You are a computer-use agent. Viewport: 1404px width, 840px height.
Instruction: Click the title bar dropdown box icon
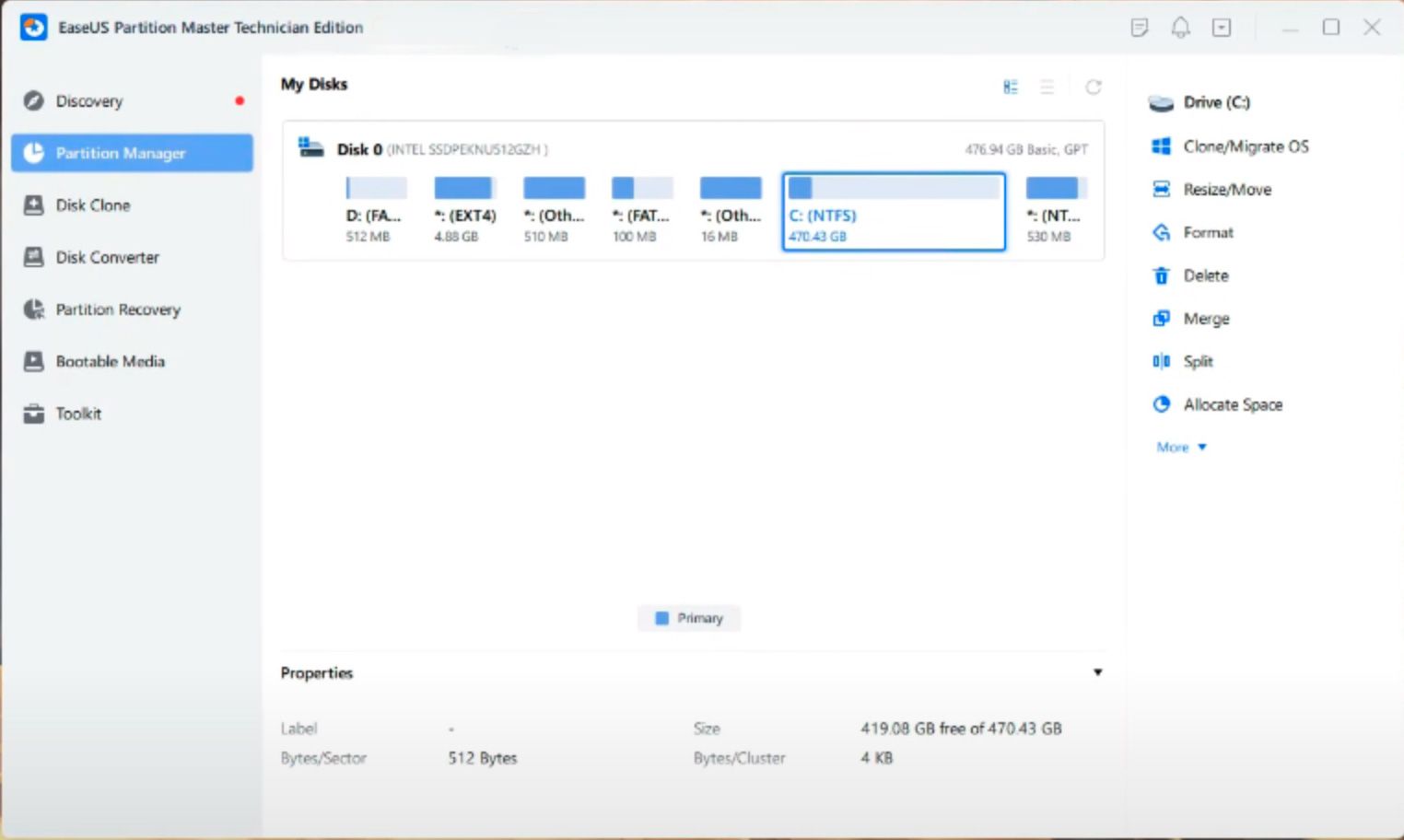(1222, 28)
